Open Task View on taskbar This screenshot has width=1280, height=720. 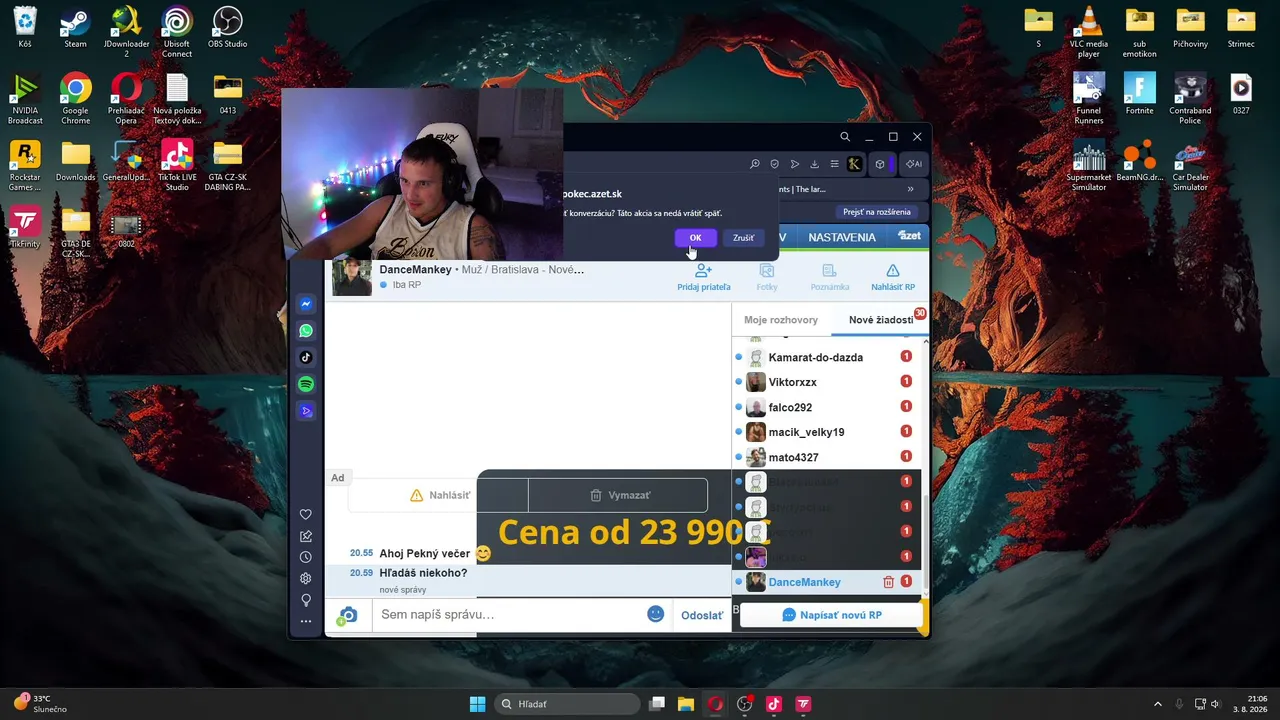pos(657,704)
